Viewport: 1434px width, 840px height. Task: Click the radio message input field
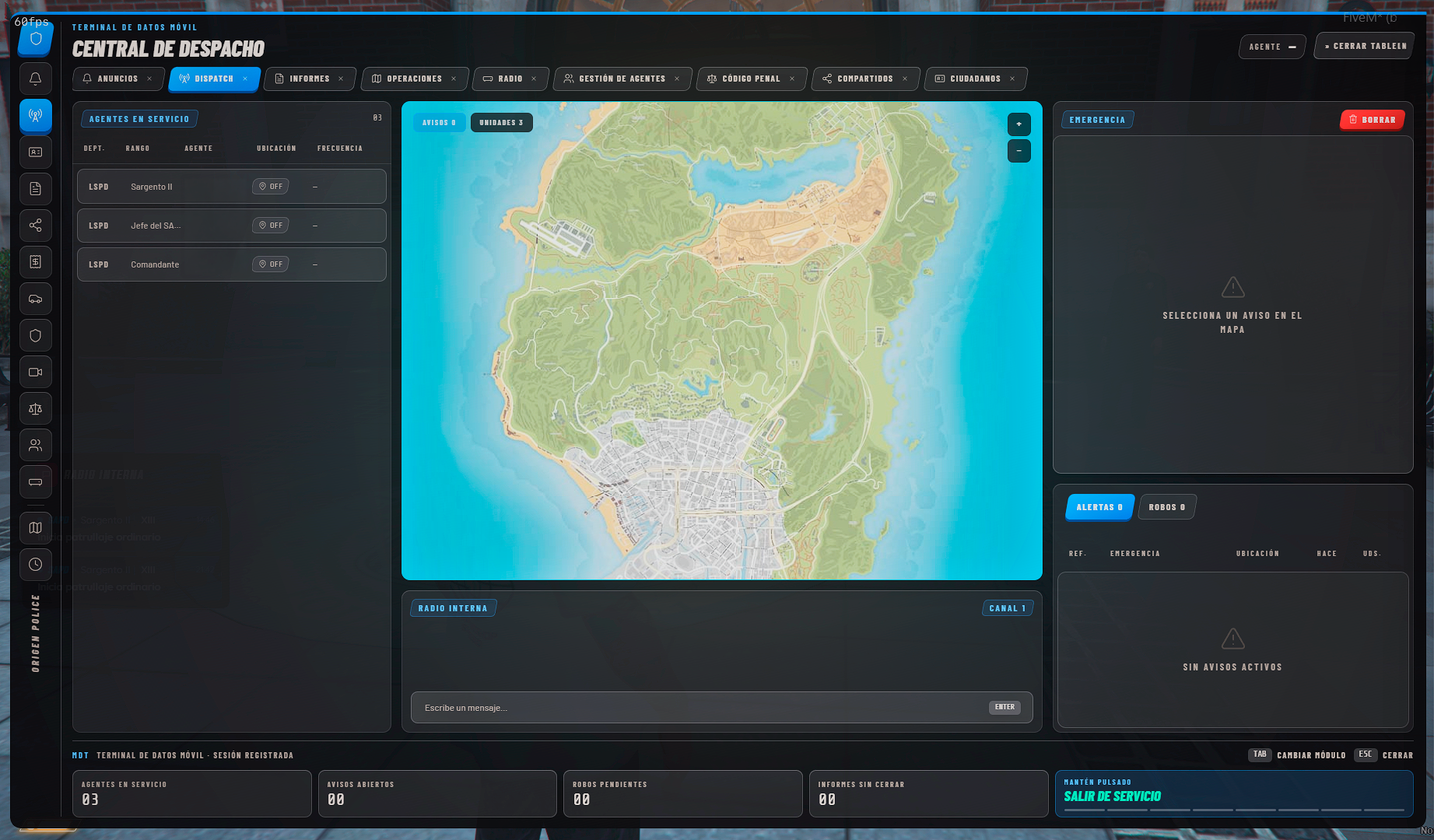[x=721, y=708]
